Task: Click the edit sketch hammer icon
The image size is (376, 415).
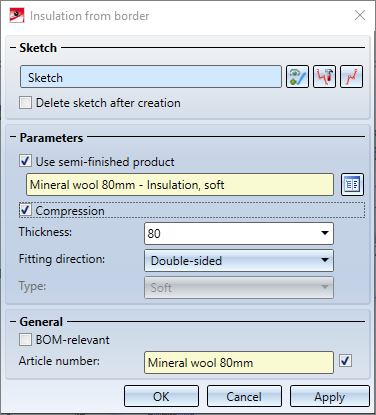Action: pos(324,77)
